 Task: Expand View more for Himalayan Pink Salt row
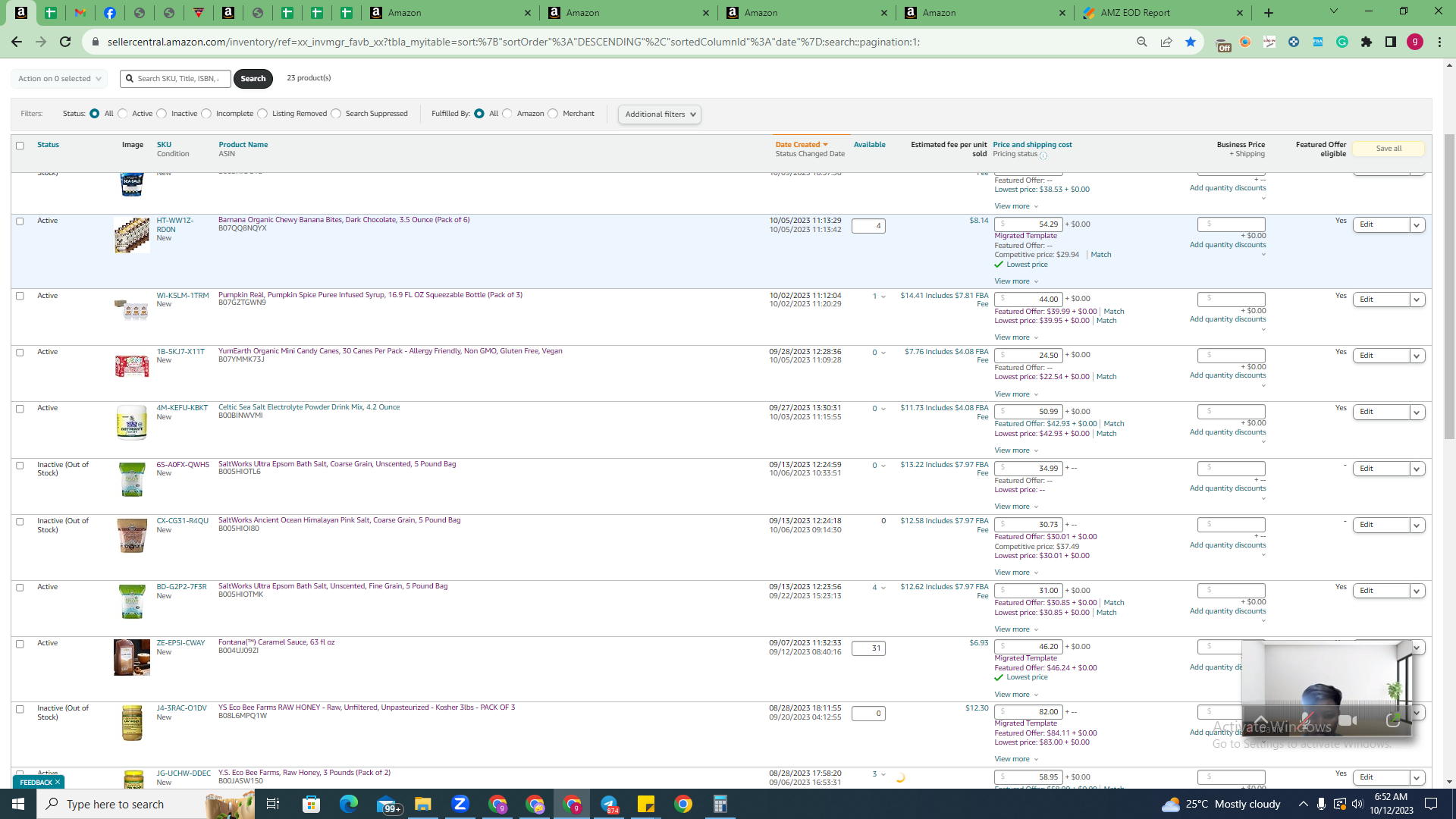tap(1016, 573)
